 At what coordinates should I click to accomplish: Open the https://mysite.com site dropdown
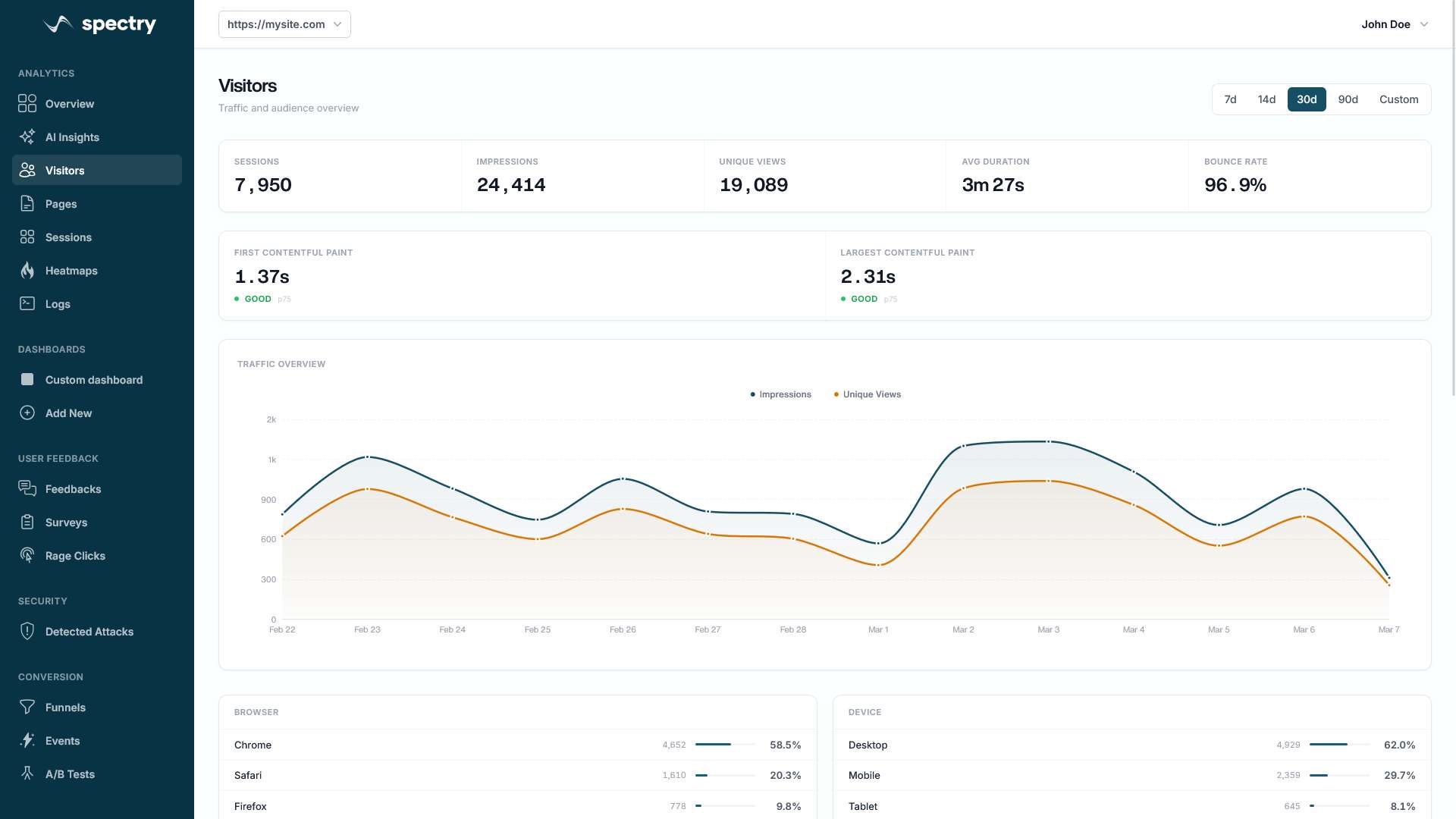pyautogui.click(x=284, y=24)
